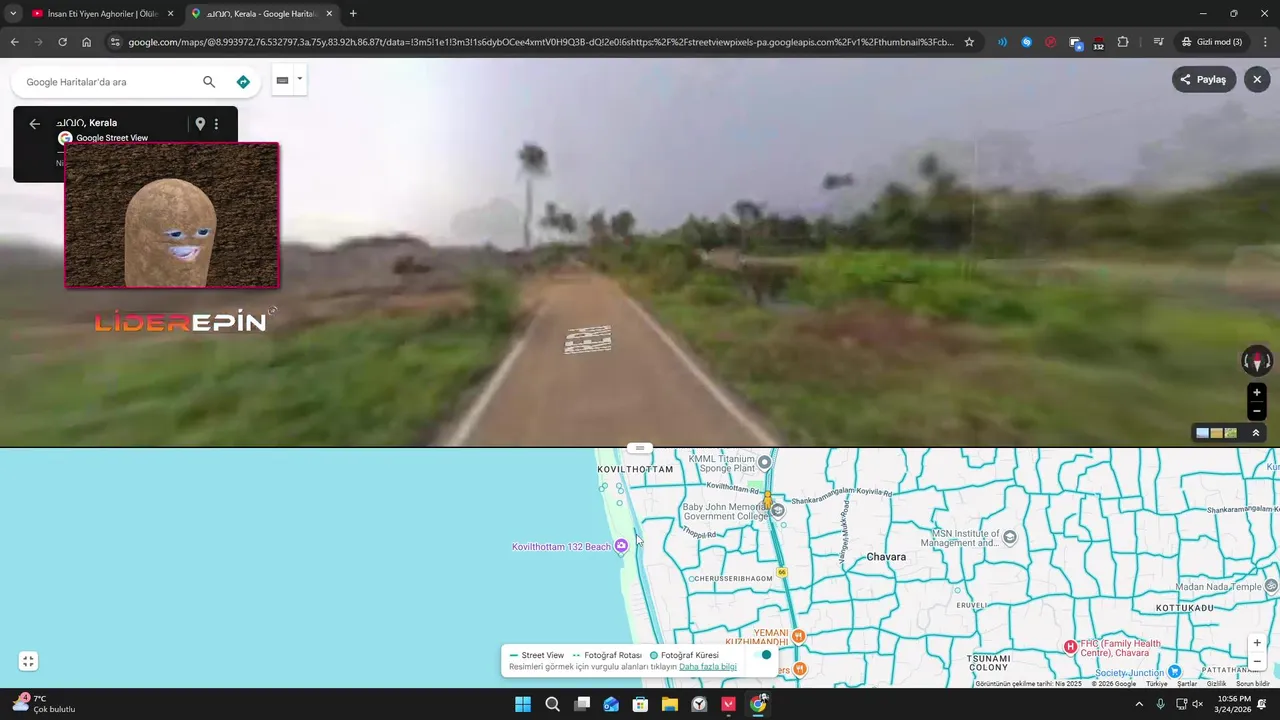The height and width of the screenshot is (720, 1280).
Task: Zoom in the Street View image
Action: point(1257,392)
